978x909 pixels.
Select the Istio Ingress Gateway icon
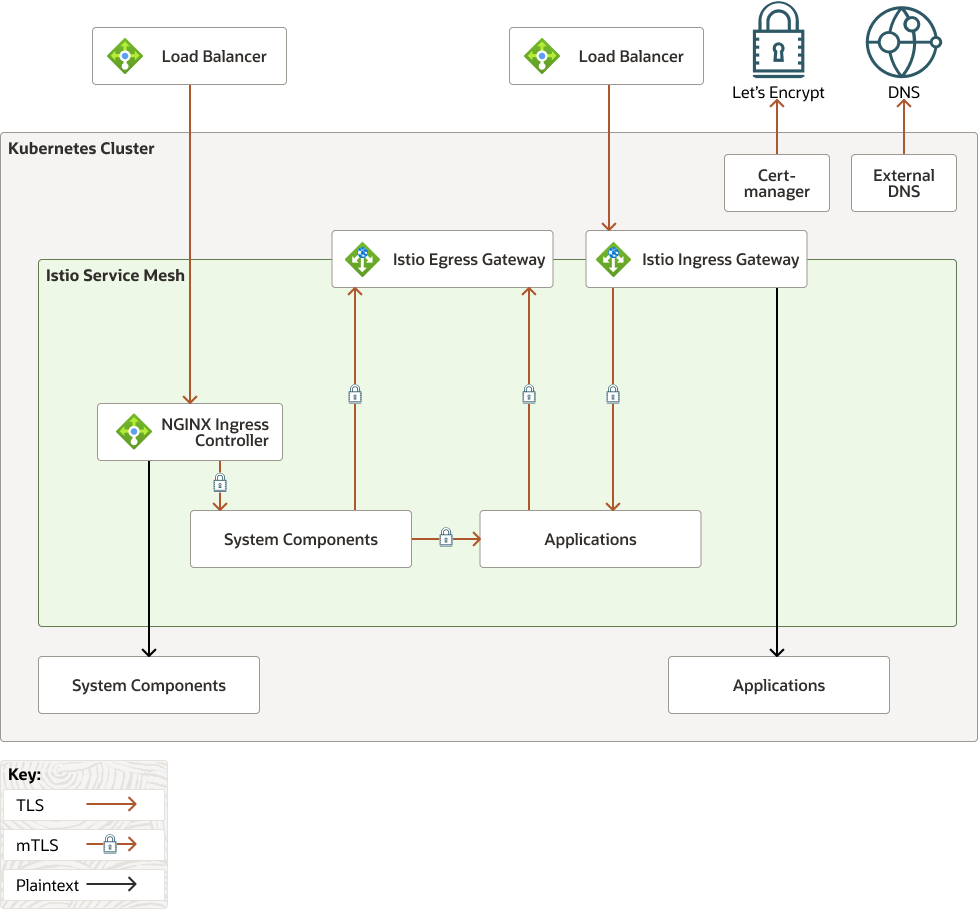612,259
